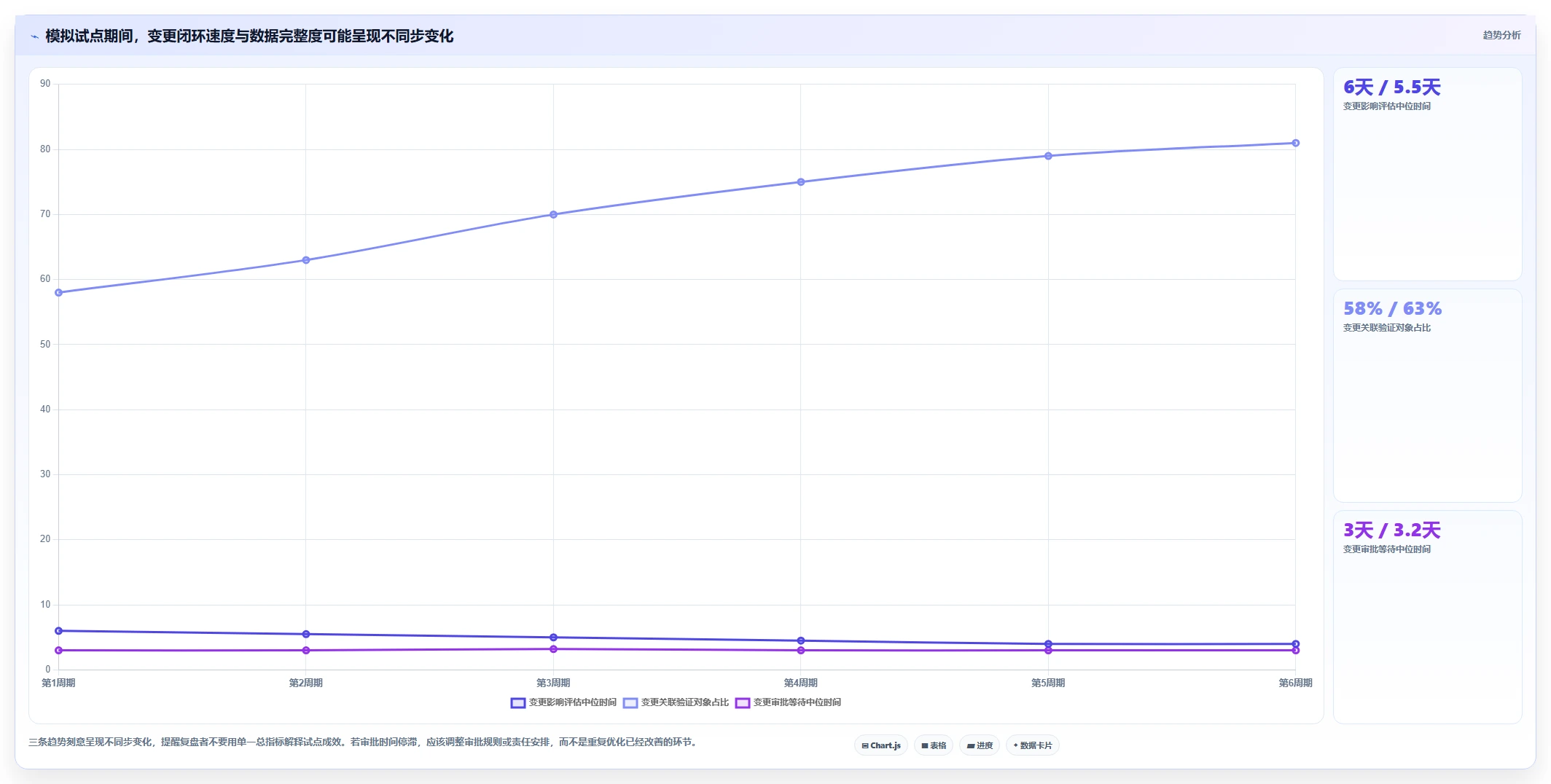Click the x-axis label 第2周期
Image resolution: width=1551 pixels, height=784 pixels.
point(306,683)
